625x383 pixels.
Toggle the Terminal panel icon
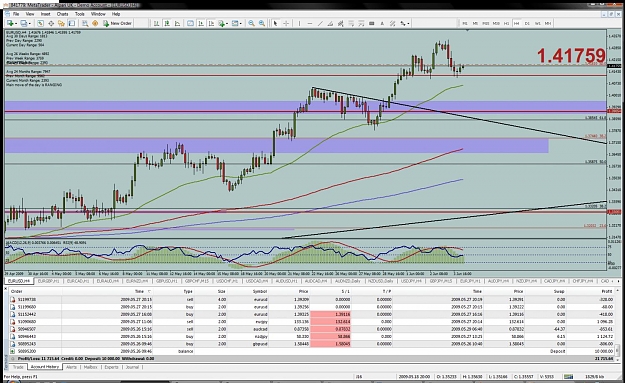[72, 24]
